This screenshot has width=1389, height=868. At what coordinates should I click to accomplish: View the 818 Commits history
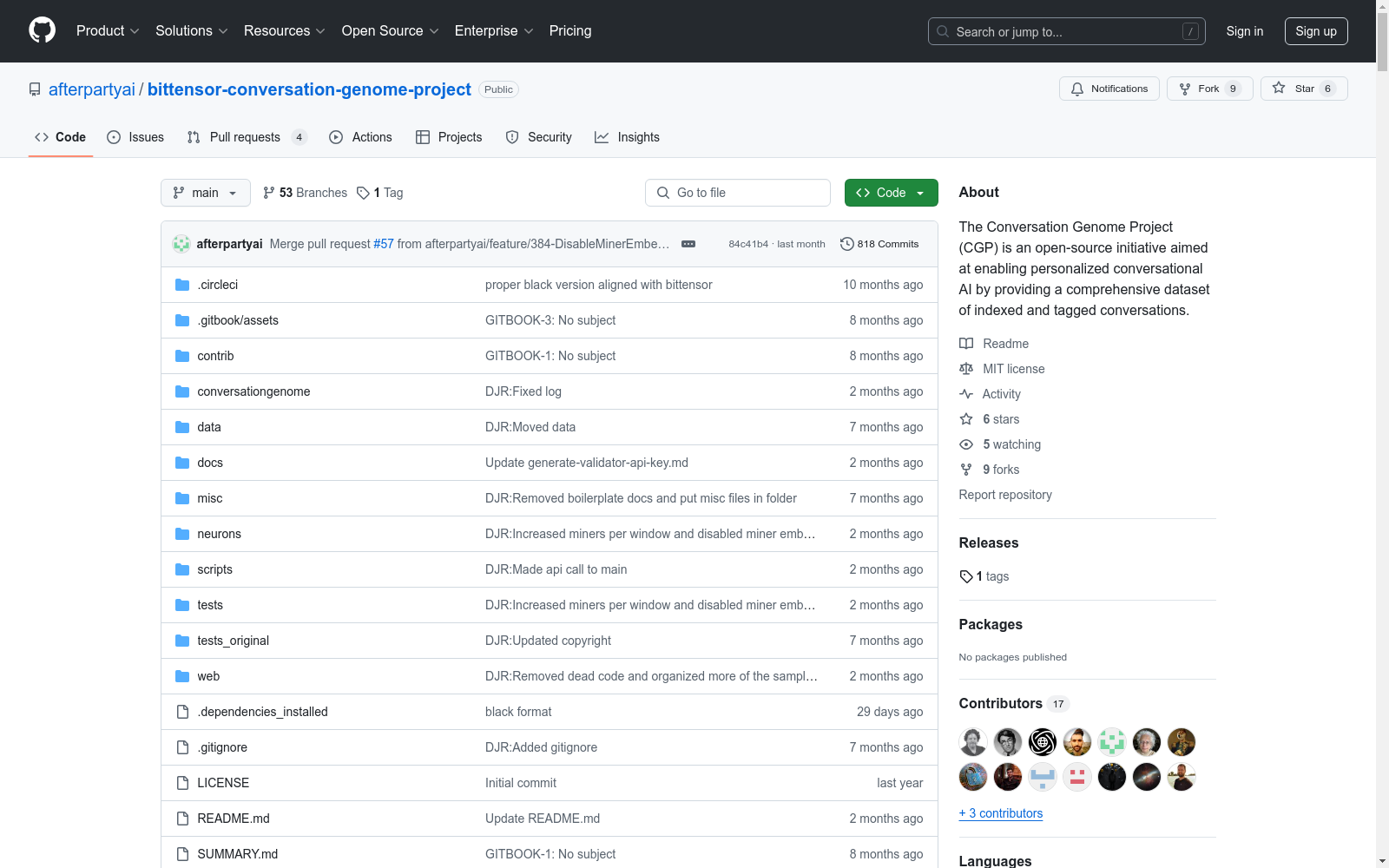(x=879, y=244)
